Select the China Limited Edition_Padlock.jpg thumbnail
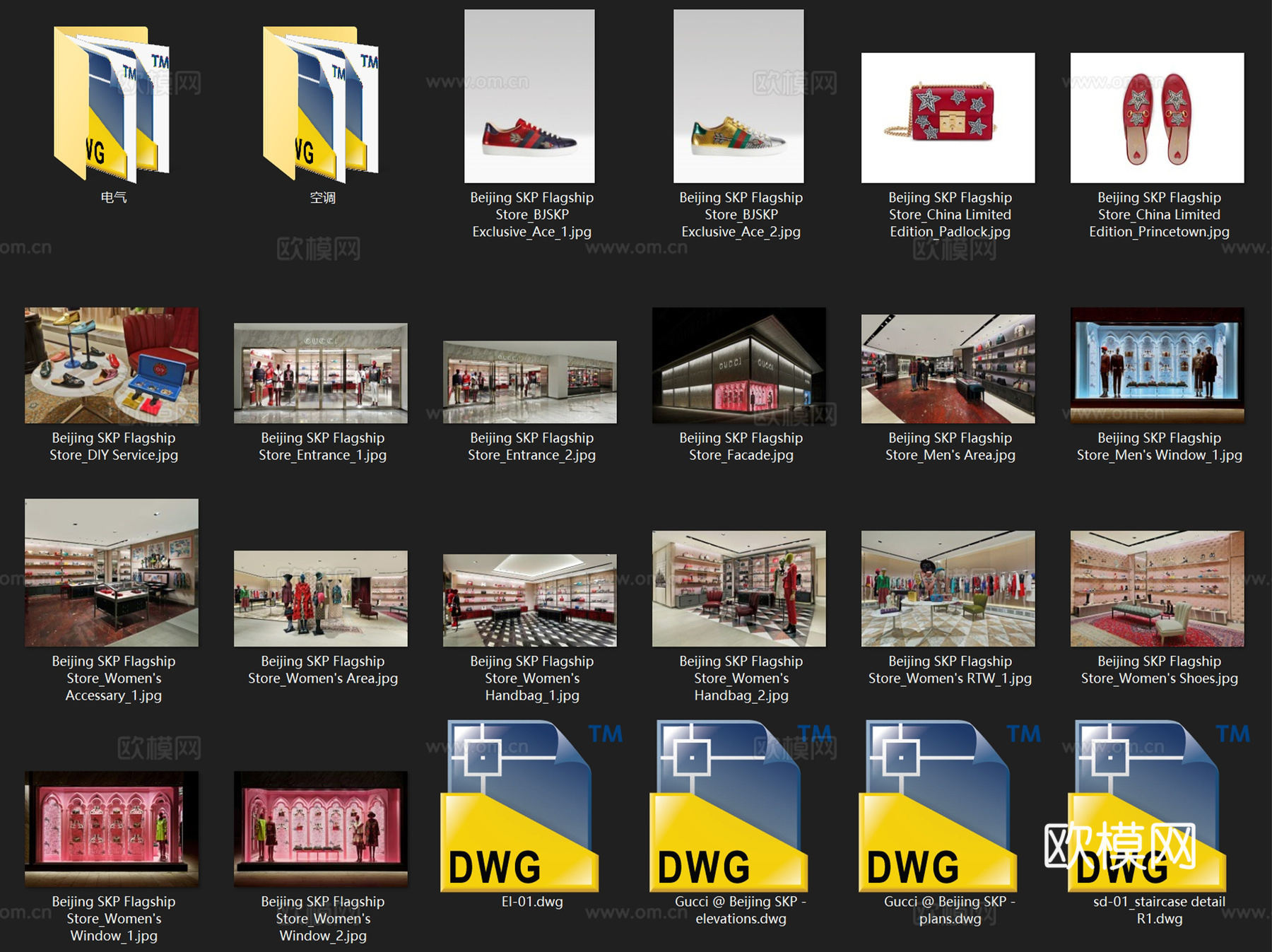Image resolution: width=1272 pixels, height=952 pixels. pos(948,118)
